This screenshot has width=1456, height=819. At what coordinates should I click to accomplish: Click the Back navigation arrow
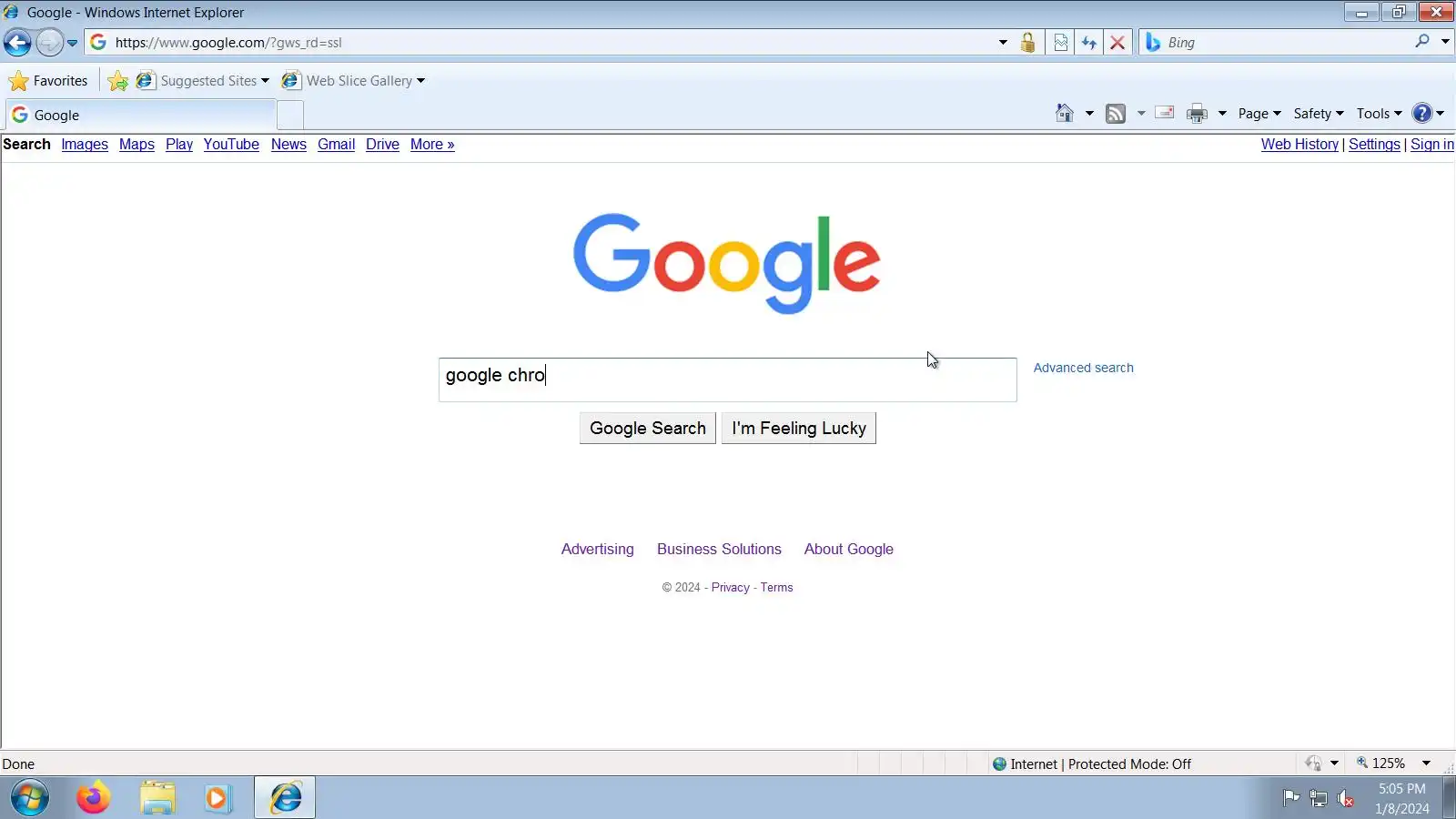17,42
